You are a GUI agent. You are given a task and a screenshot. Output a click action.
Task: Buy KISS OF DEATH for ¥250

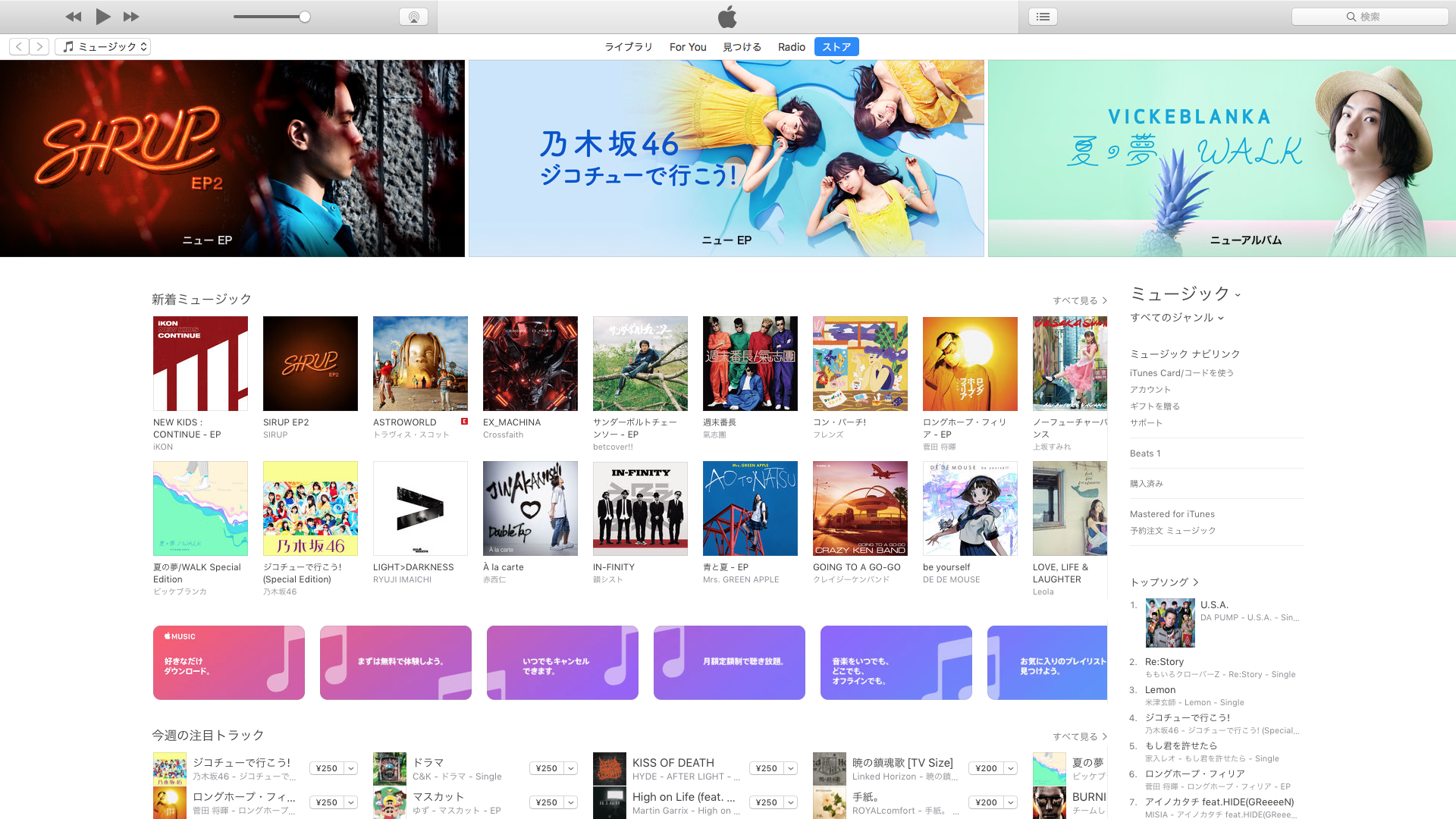click(x=767, y=768)
